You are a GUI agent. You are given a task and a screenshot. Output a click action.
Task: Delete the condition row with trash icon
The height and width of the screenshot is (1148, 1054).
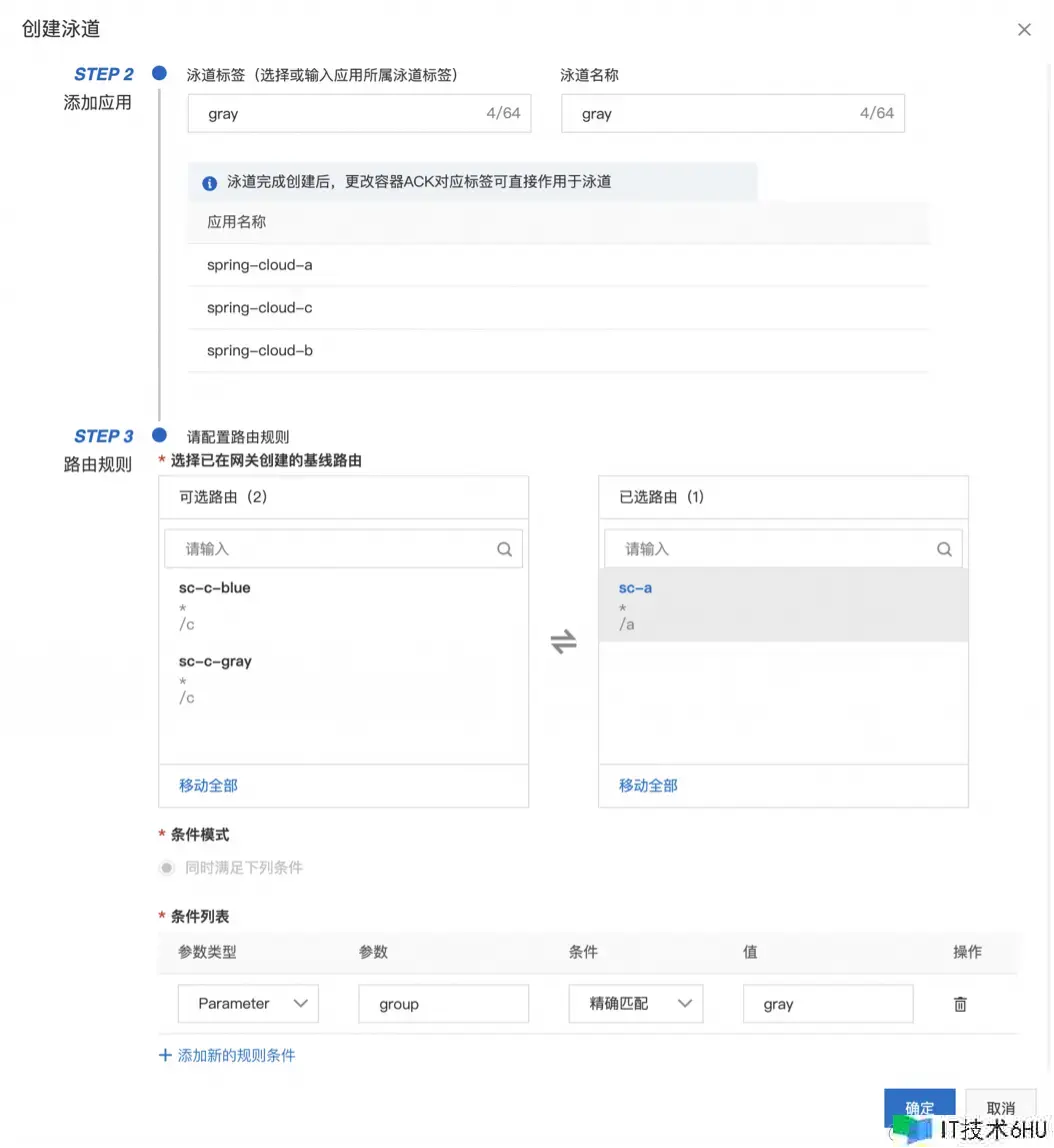[959, 1004]
